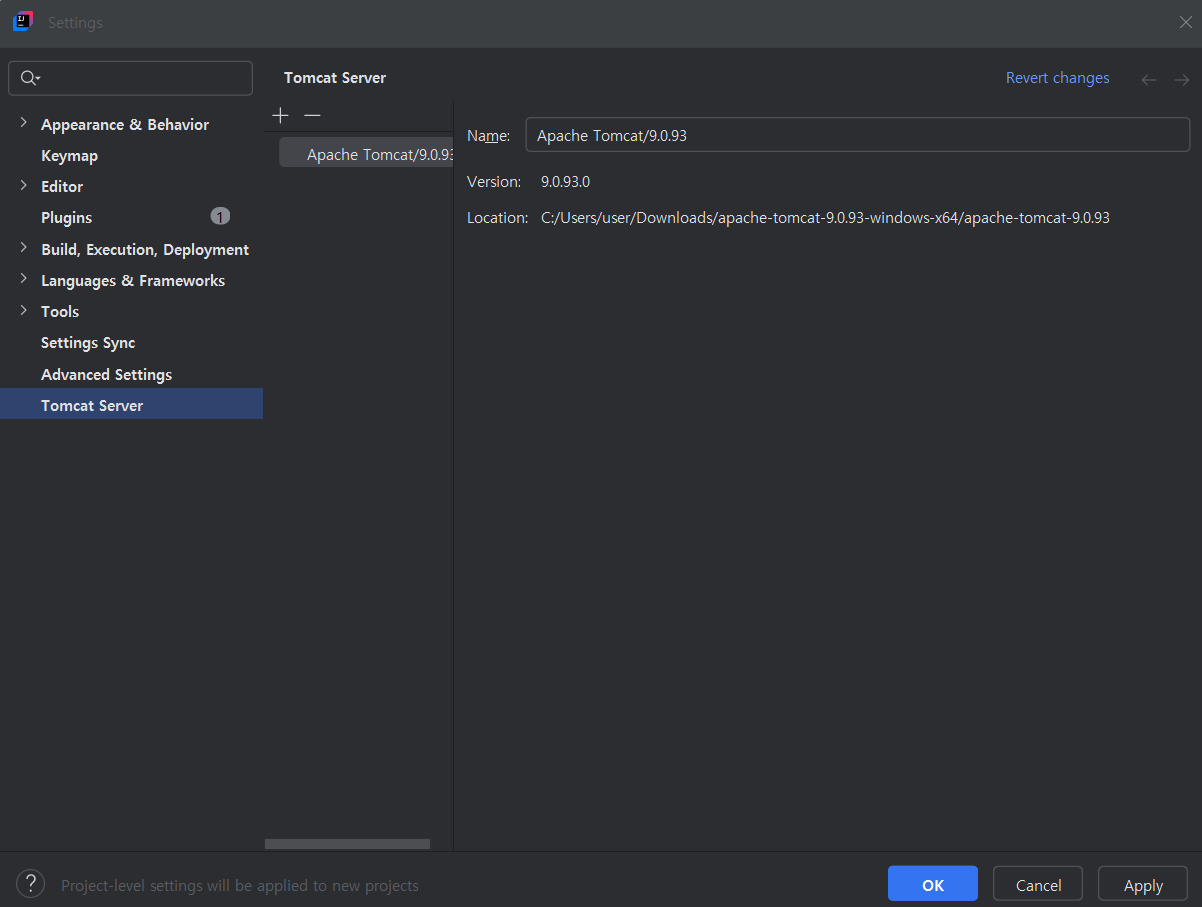Select Apache Tomcat/9.0.93 in server list
Image resolution: width=1202 pixels, height=907 pixels.
click(366, 153)
